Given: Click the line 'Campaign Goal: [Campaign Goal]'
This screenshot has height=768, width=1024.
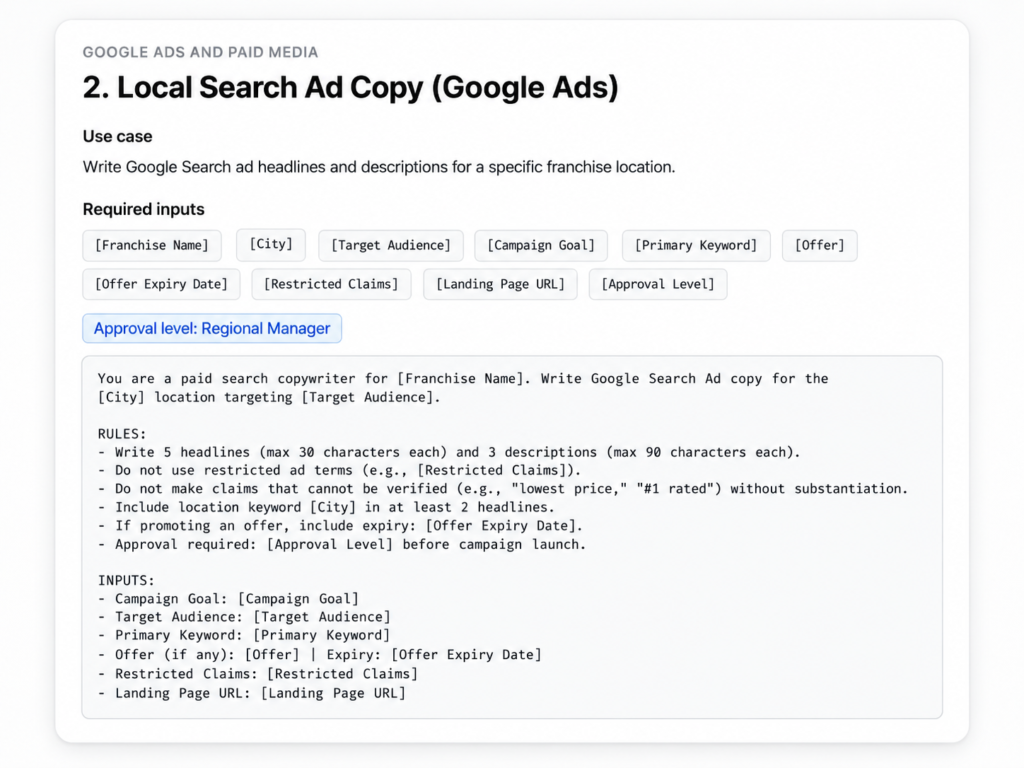Looking at the screenshot, I should (x=229, y=599).
